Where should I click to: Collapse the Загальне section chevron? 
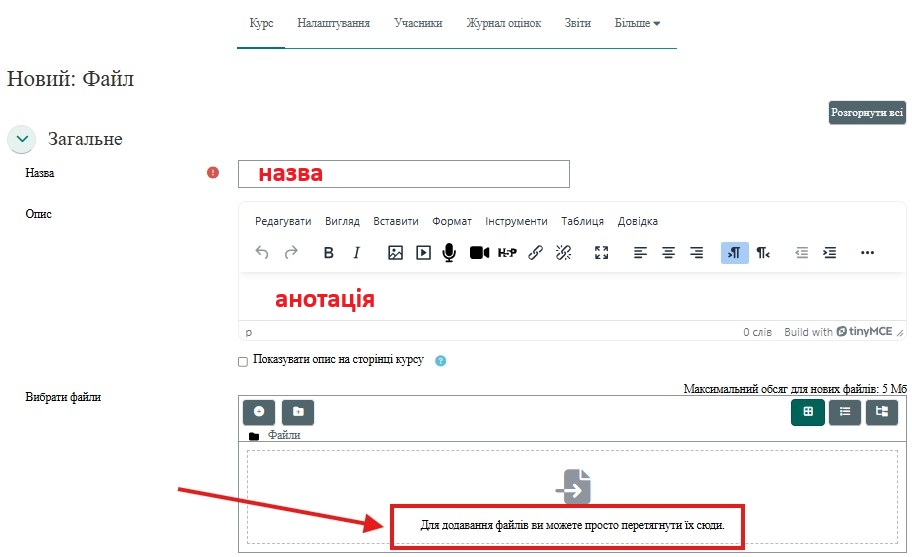[22, 140]
